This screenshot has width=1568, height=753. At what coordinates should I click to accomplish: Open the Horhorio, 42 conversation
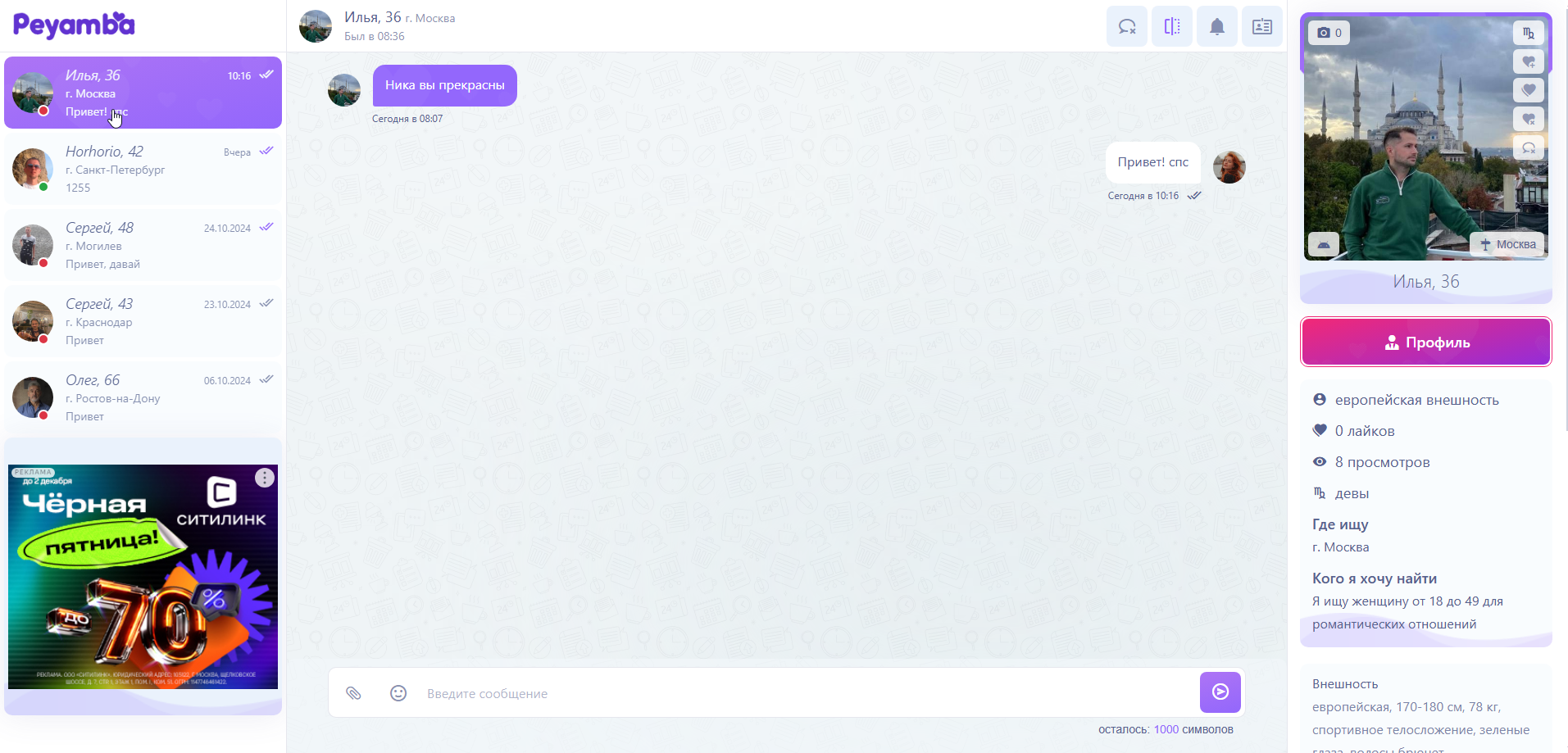(143, 169)
